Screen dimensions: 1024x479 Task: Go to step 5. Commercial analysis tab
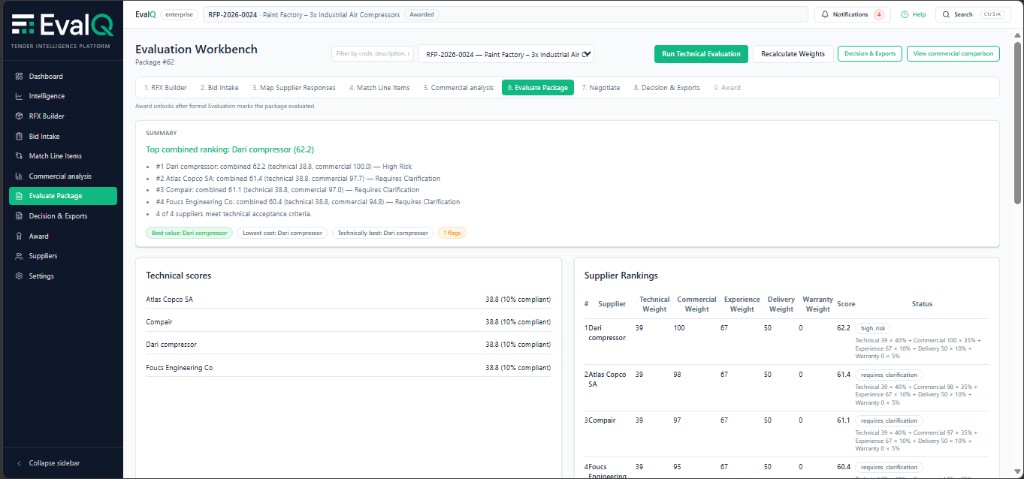click(x=458, y=87)
